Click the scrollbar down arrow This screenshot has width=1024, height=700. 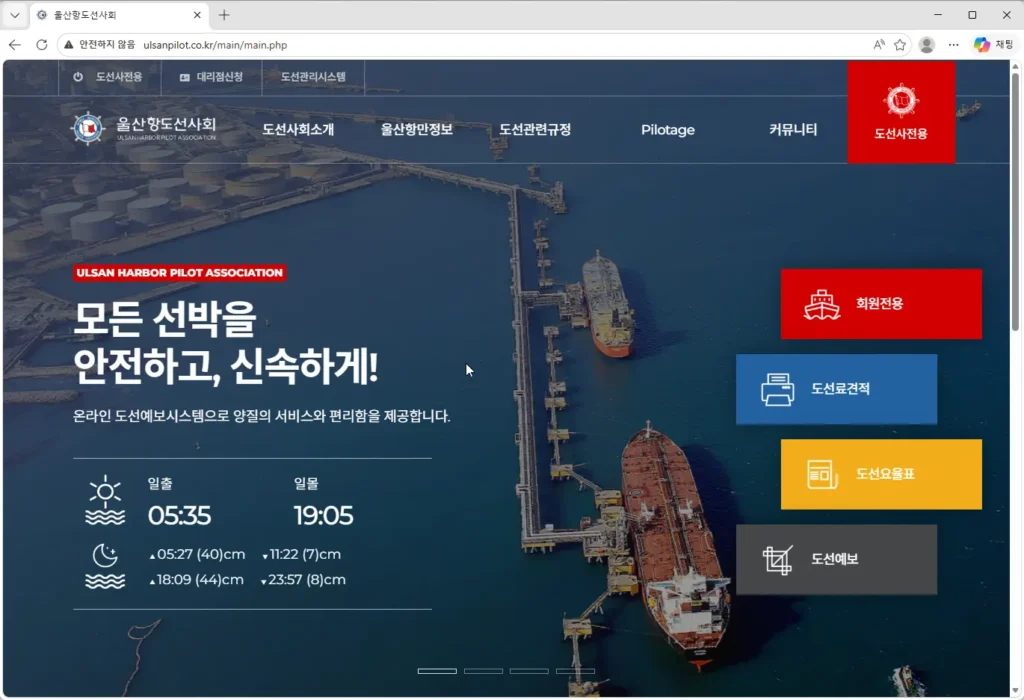(1015, 690)
